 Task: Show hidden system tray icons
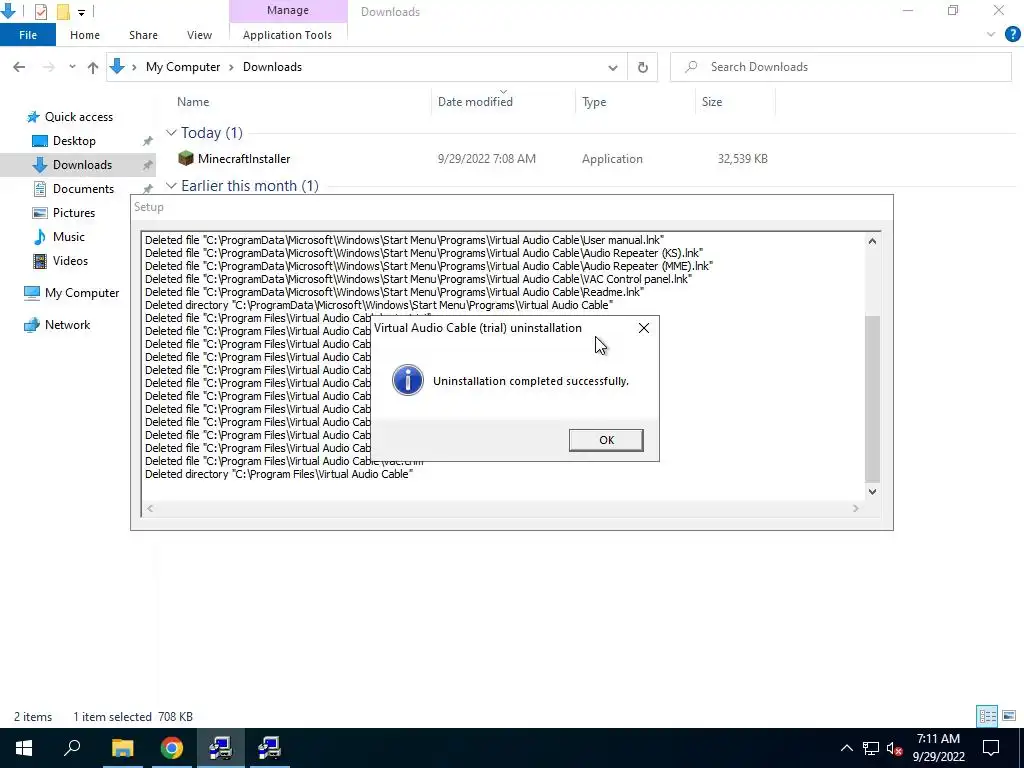click(846, 748)
